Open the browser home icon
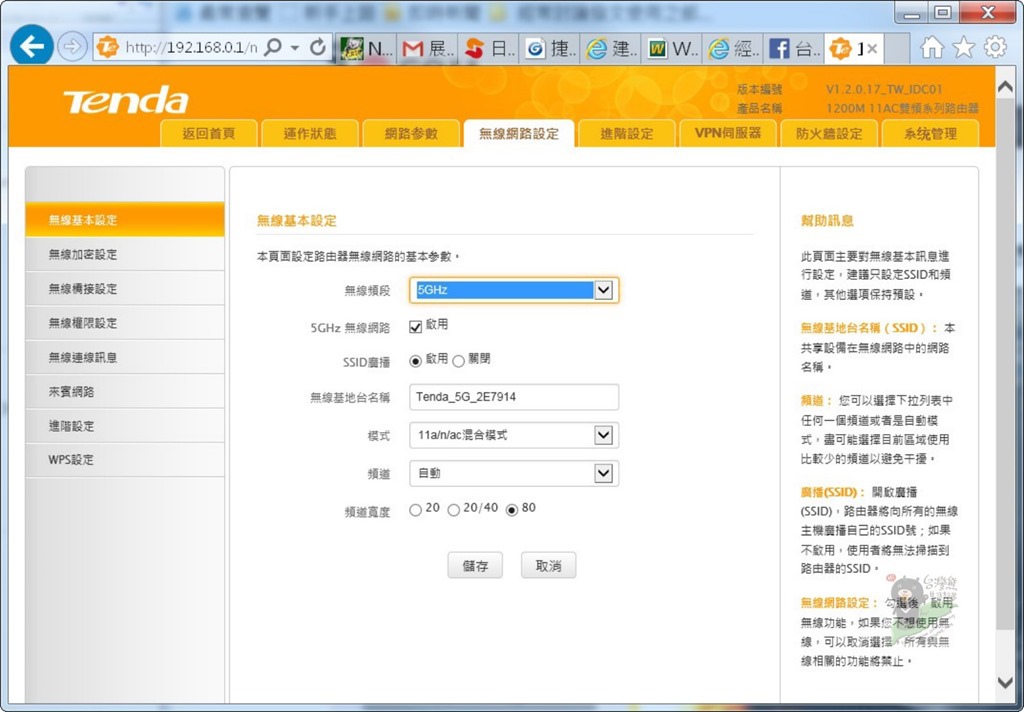 pos(931,47)
